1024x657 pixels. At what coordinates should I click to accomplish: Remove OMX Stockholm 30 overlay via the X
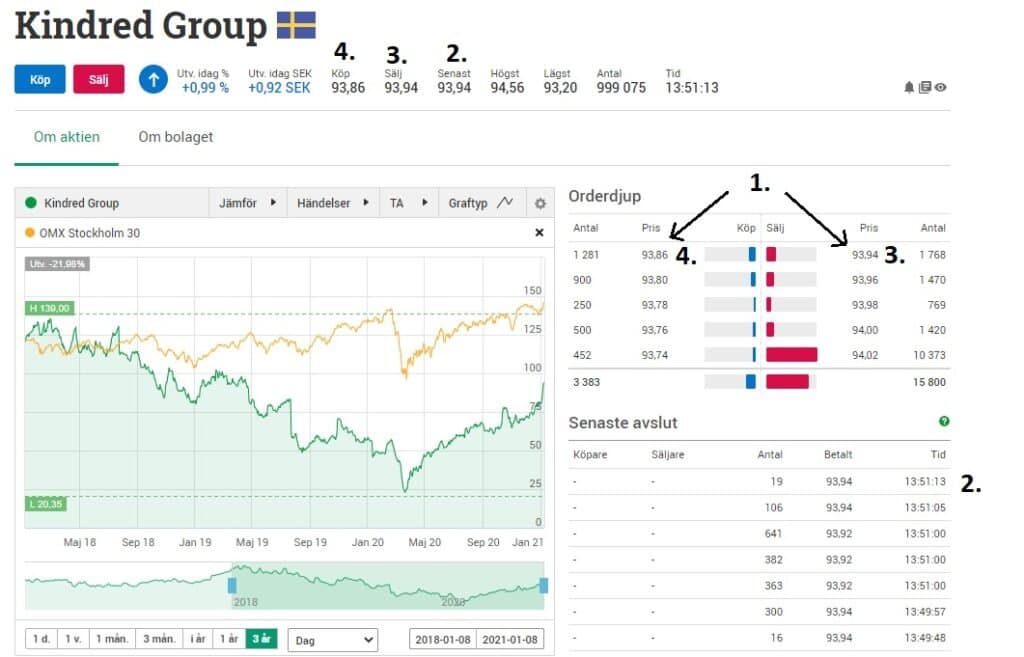[539, 232]
